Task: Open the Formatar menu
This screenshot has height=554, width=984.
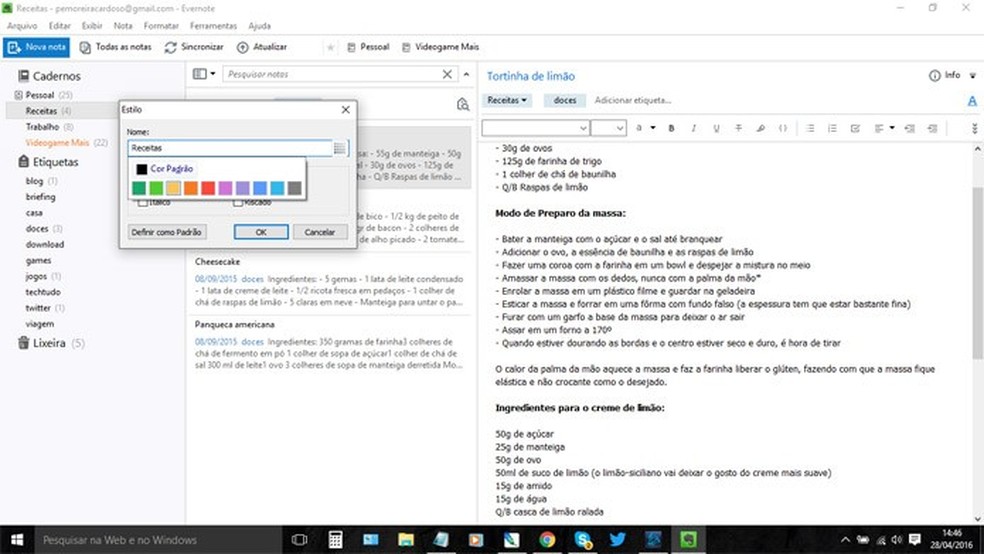Action: (x=161, y=26)
